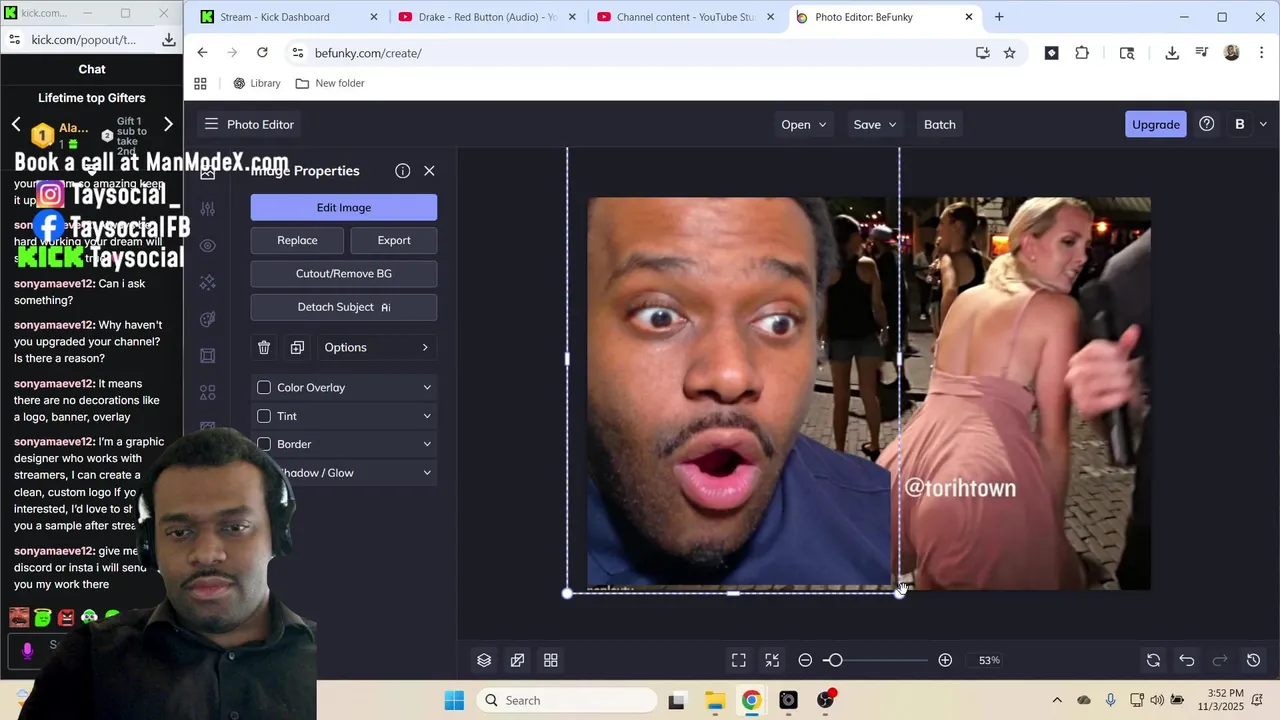Viewport: 1280px width, 720px height.
Task: Open the Artsy palette sidebar icon
Action: coord(207,320)
